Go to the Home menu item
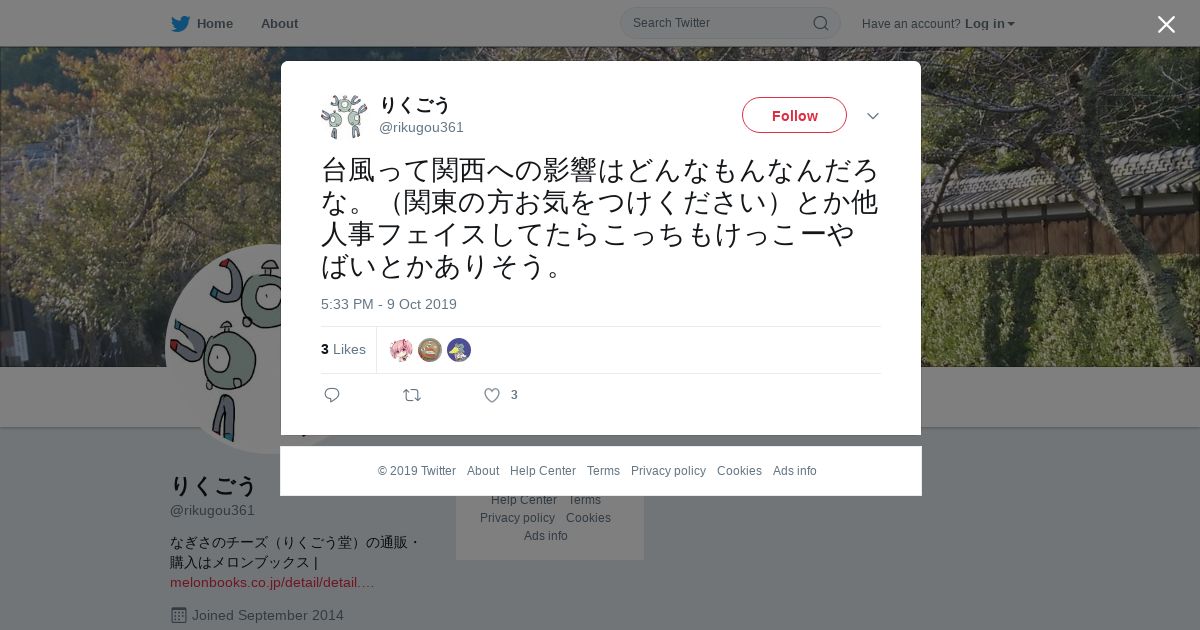 coord(215,24)
